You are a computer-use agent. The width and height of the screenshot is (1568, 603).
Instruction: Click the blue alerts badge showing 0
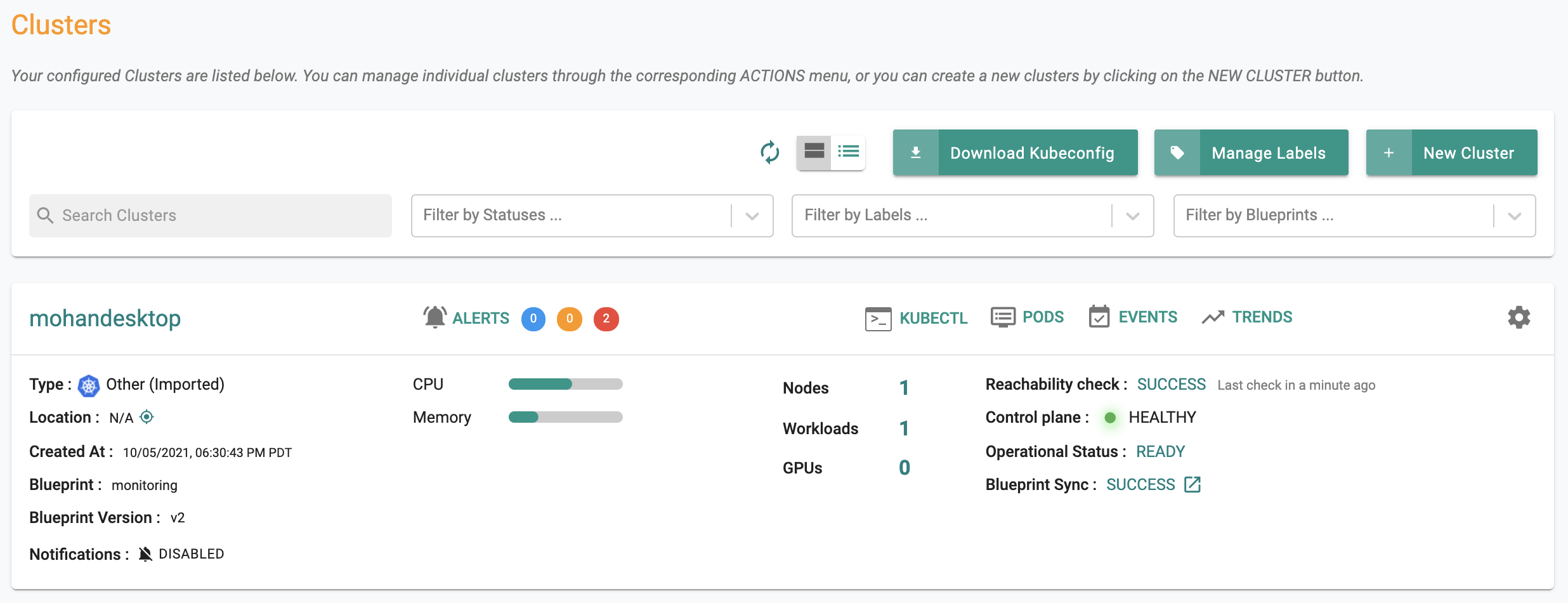[x=533, y=319]
